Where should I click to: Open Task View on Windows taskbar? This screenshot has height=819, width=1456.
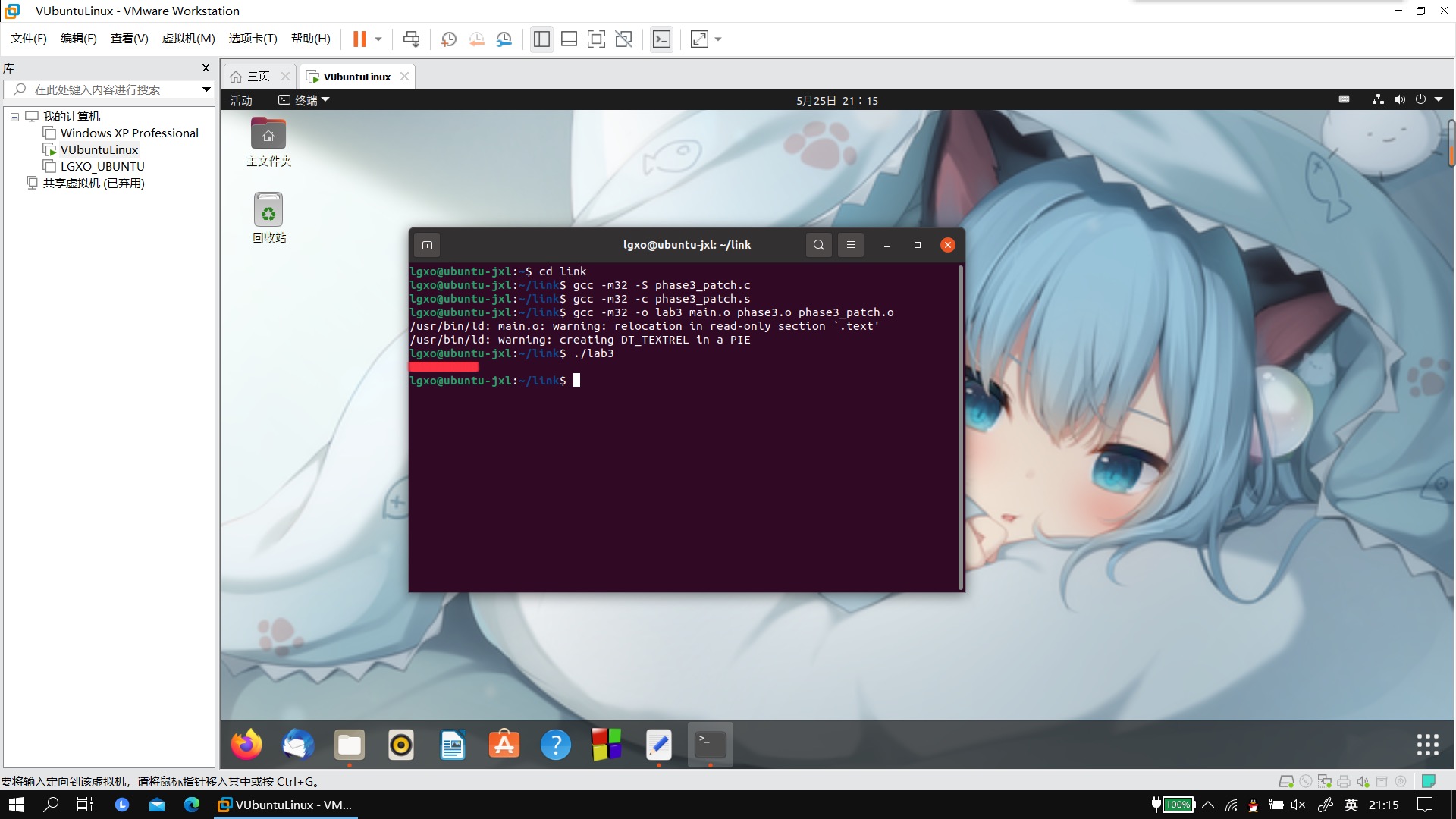tap(85, 805)
